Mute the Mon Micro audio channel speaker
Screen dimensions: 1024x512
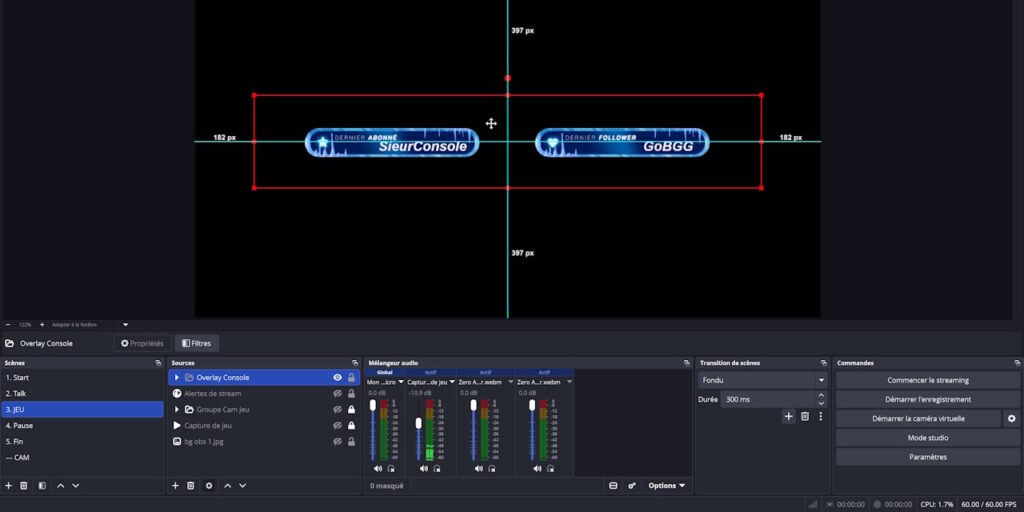click(378, 468)
